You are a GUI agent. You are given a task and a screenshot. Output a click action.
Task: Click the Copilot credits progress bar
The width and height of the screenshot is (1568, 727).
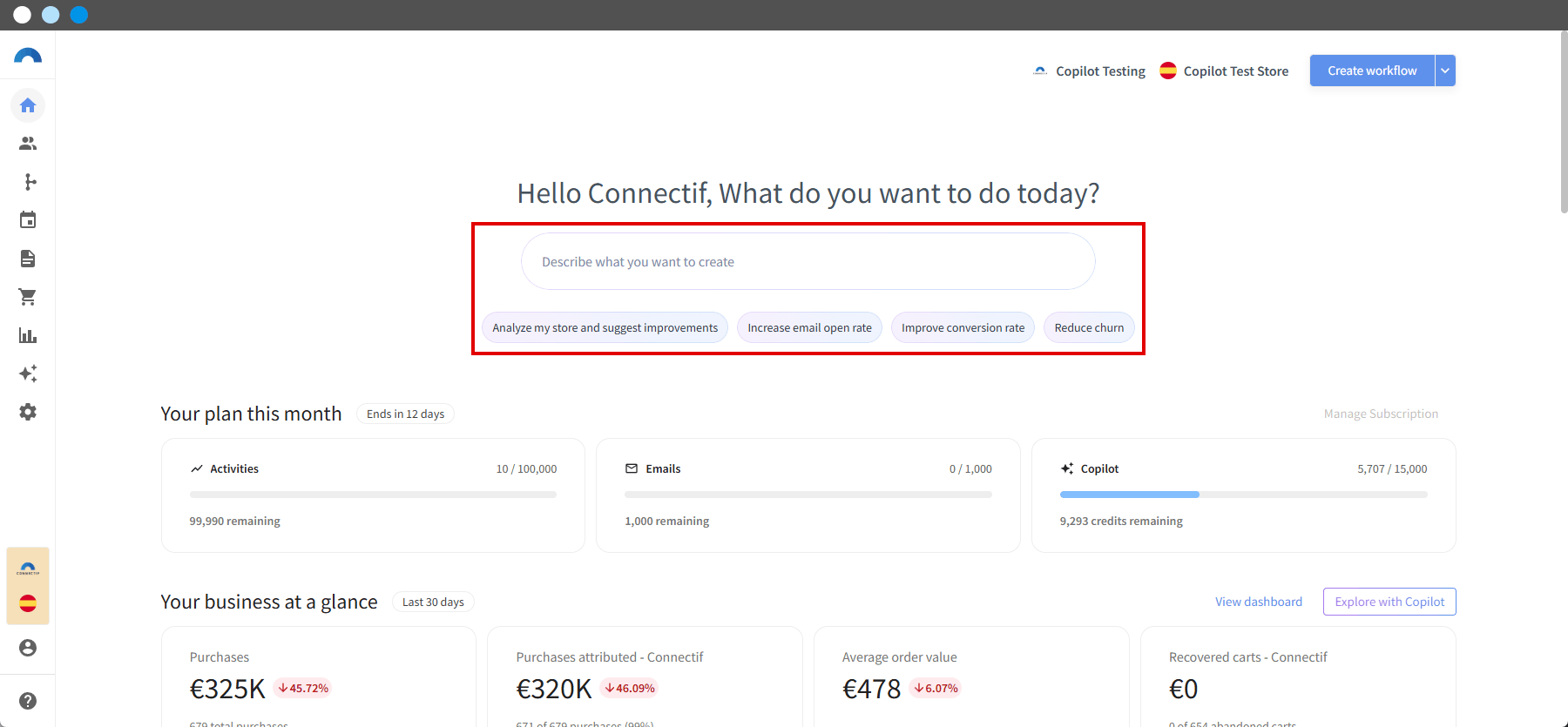[1243, 495]
